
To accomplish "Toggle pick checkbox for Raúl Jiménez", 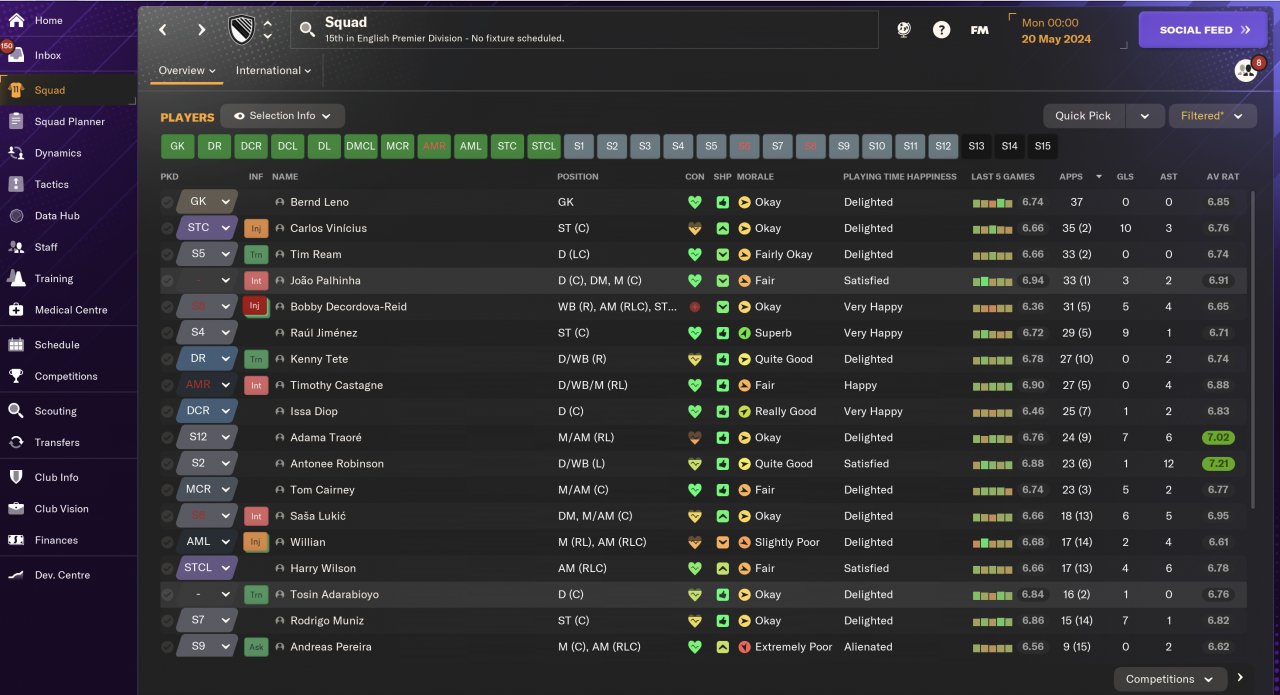I will tap(167, 333).
